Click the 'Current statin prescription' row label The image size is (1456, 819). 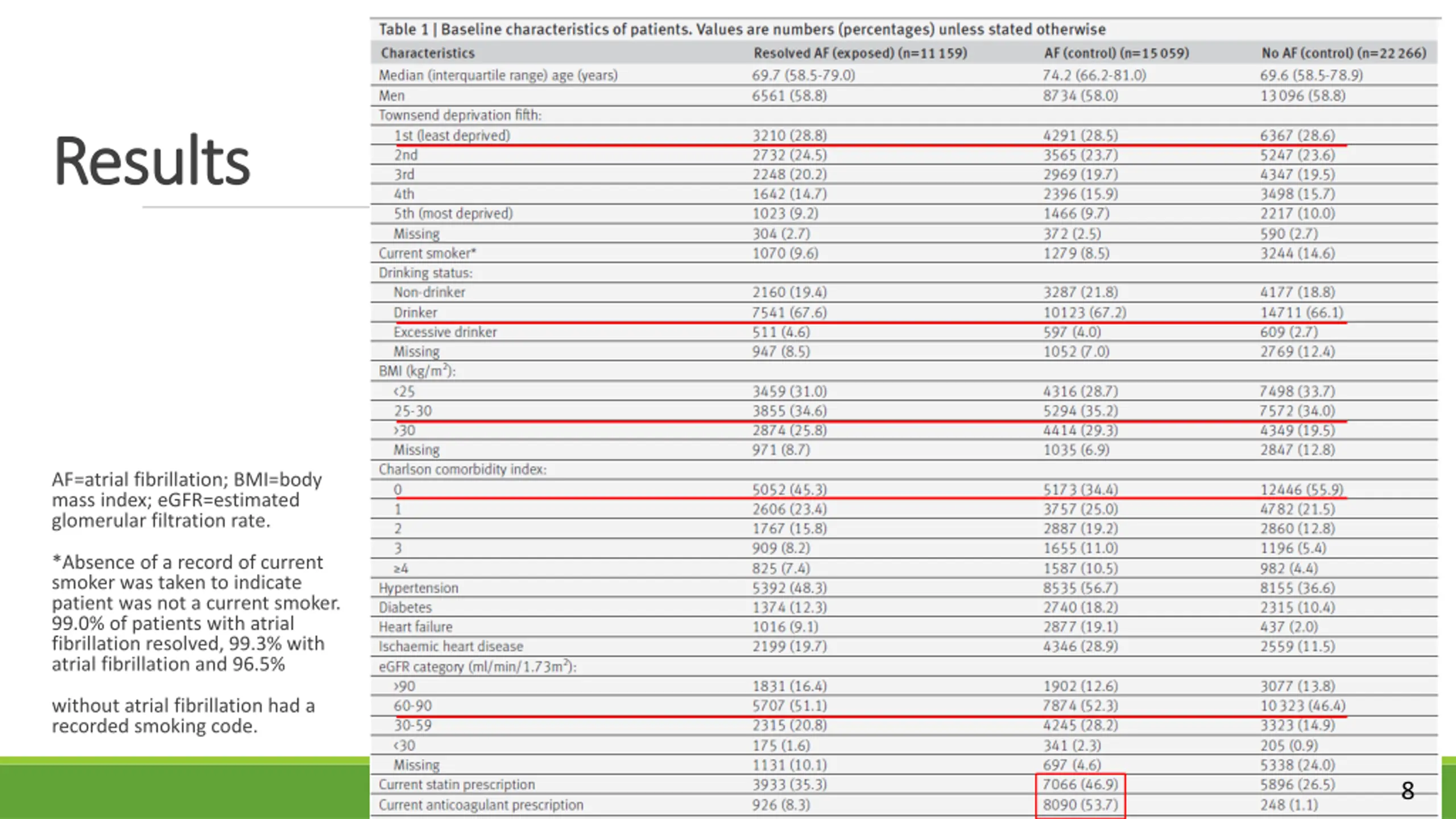[457, 785]
